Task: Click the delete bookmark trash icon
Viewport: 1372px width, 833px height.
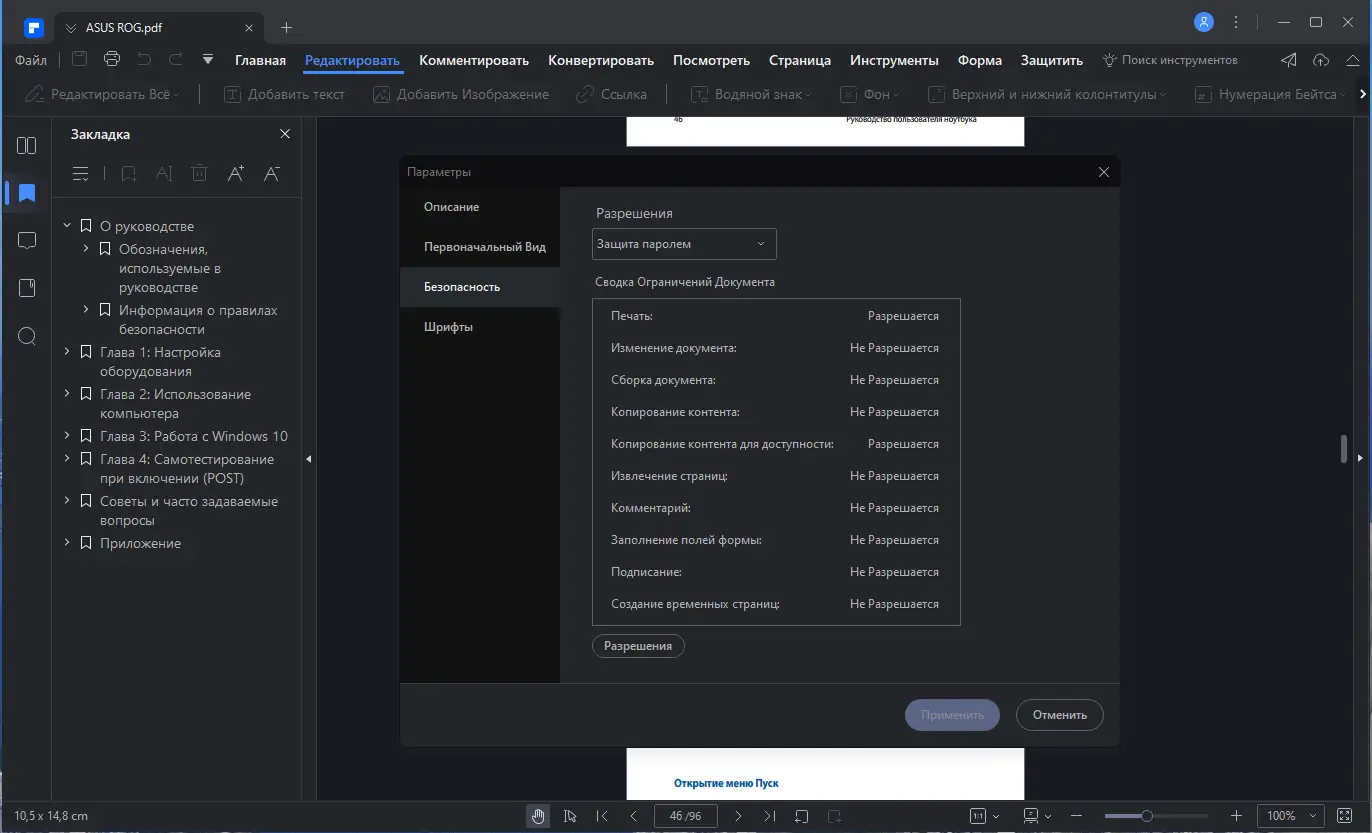Action: (x=200, y=174)
